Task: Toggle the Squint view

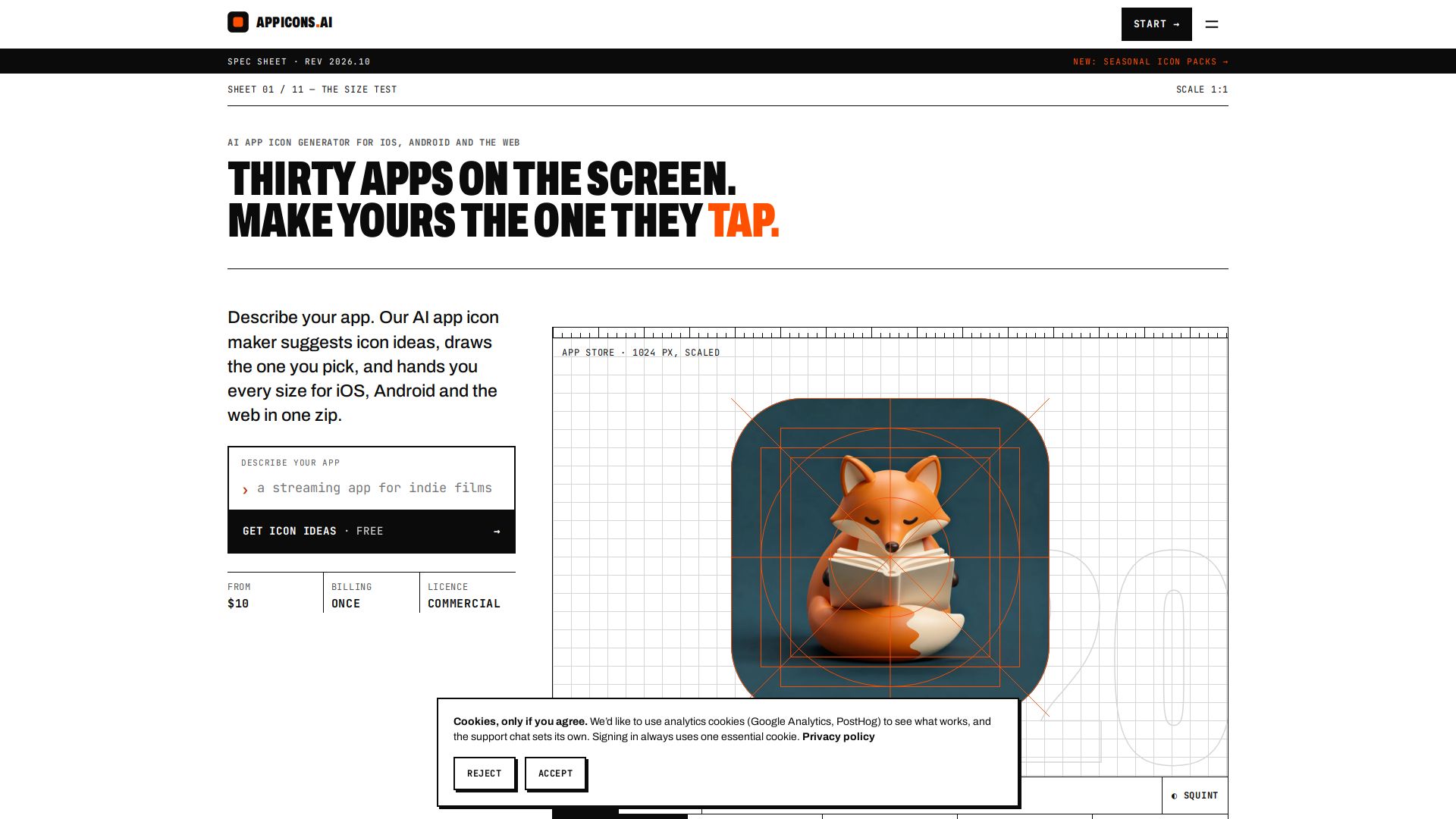Action: [1195, 795]
